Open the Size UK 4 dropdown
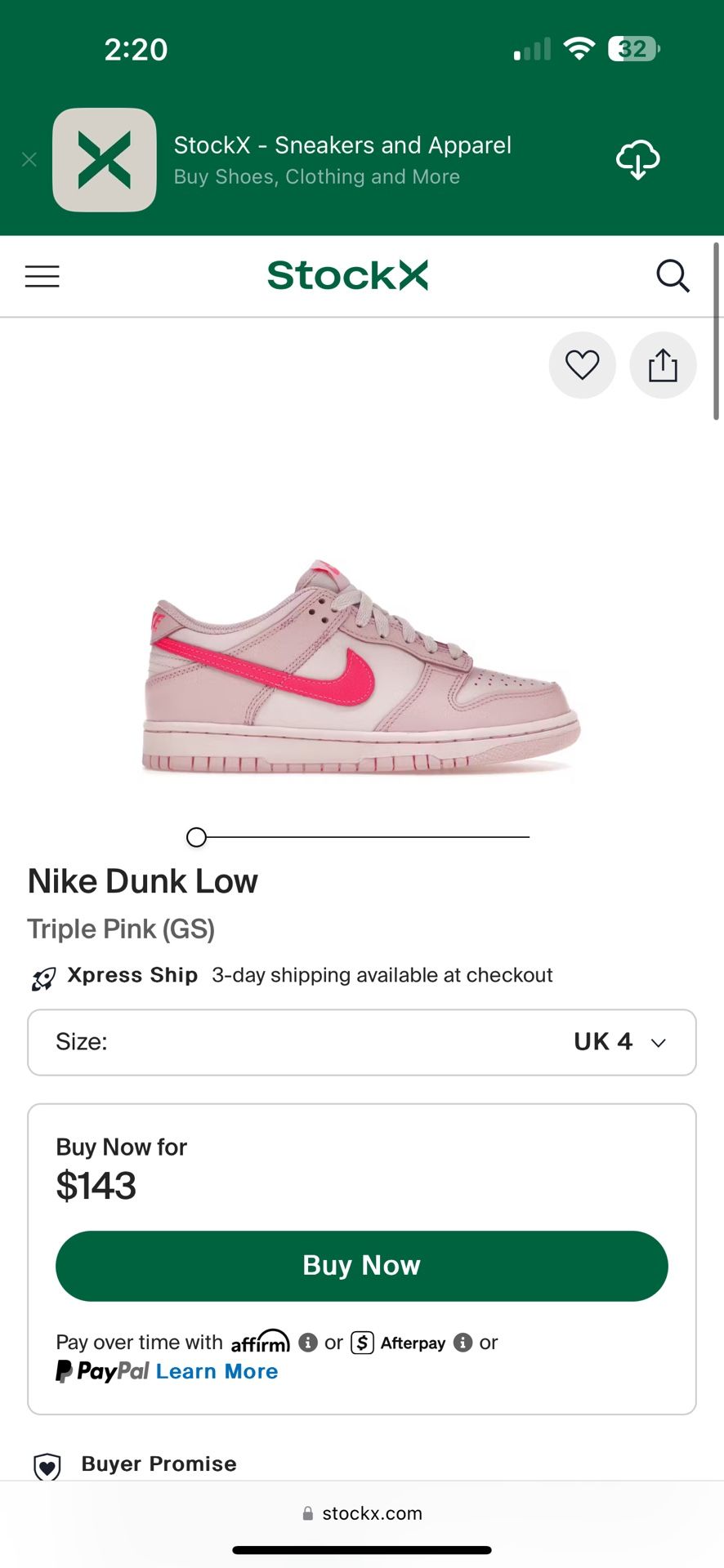 (362, 1042)
